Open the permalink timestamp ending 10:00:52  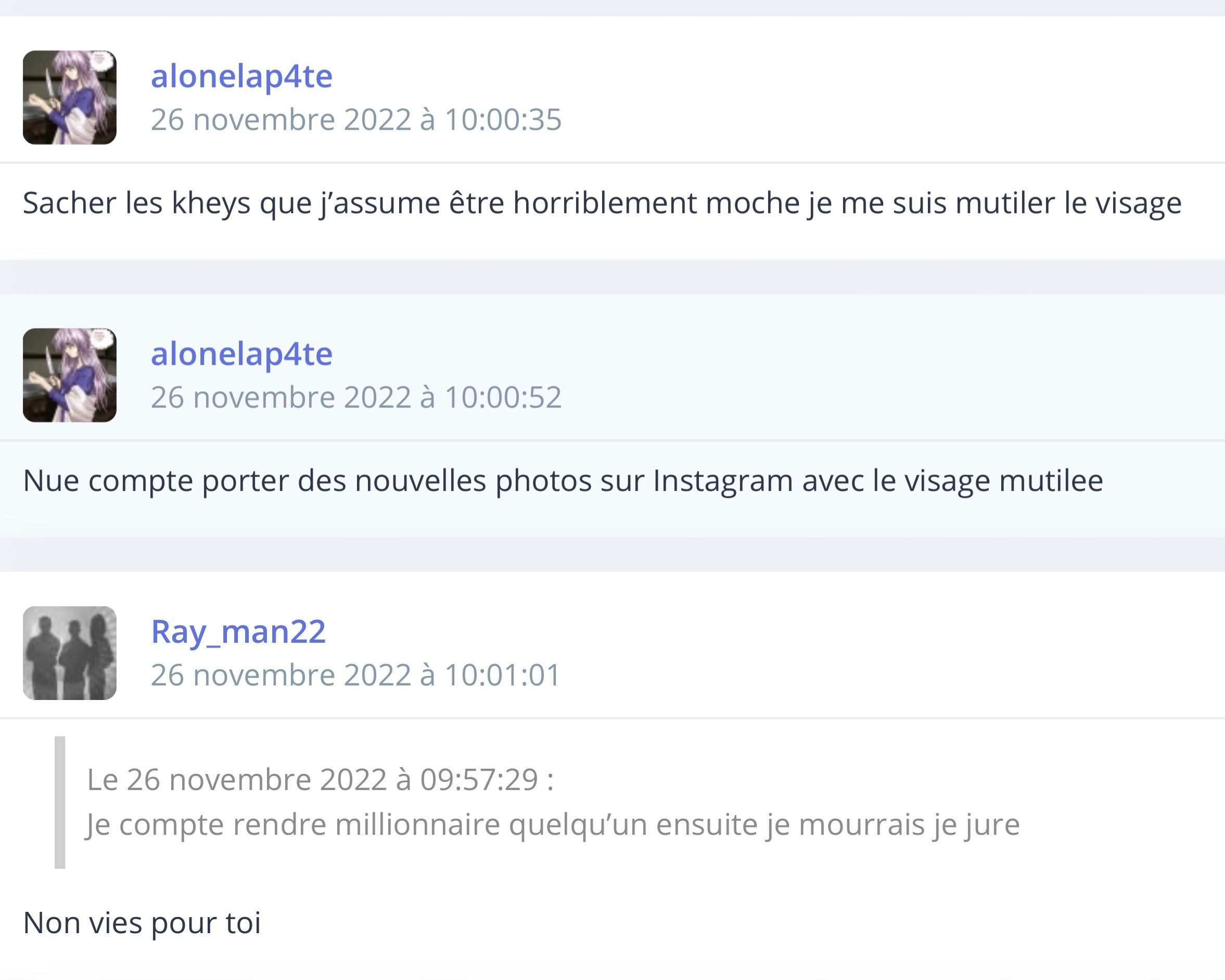[x=356, y=397]
